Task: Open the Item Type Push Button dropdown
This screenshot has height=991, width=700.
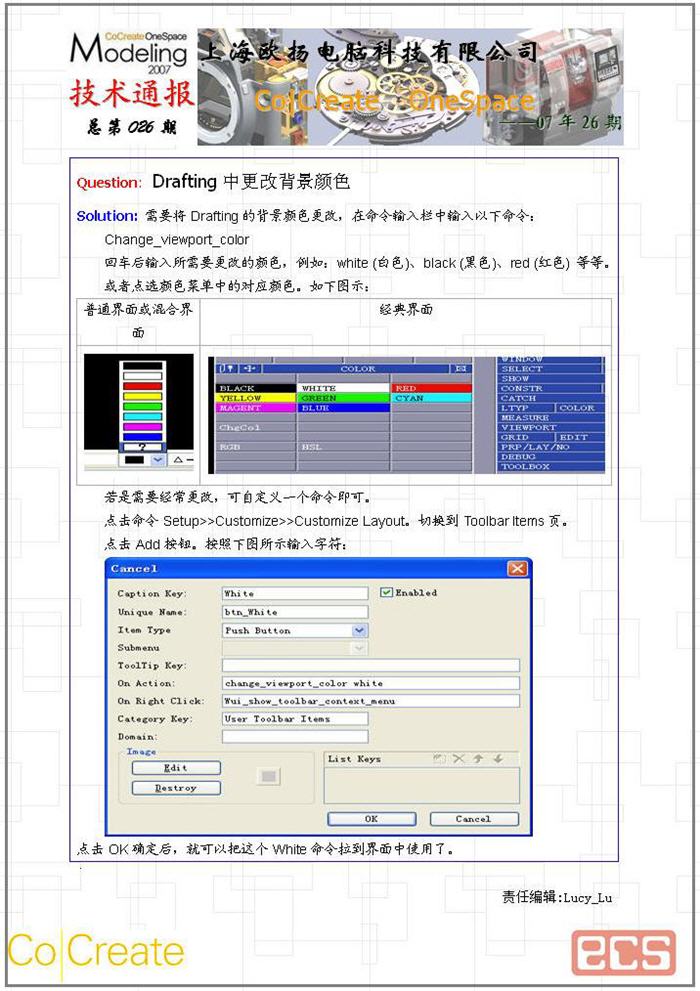Action: (359, 630)
